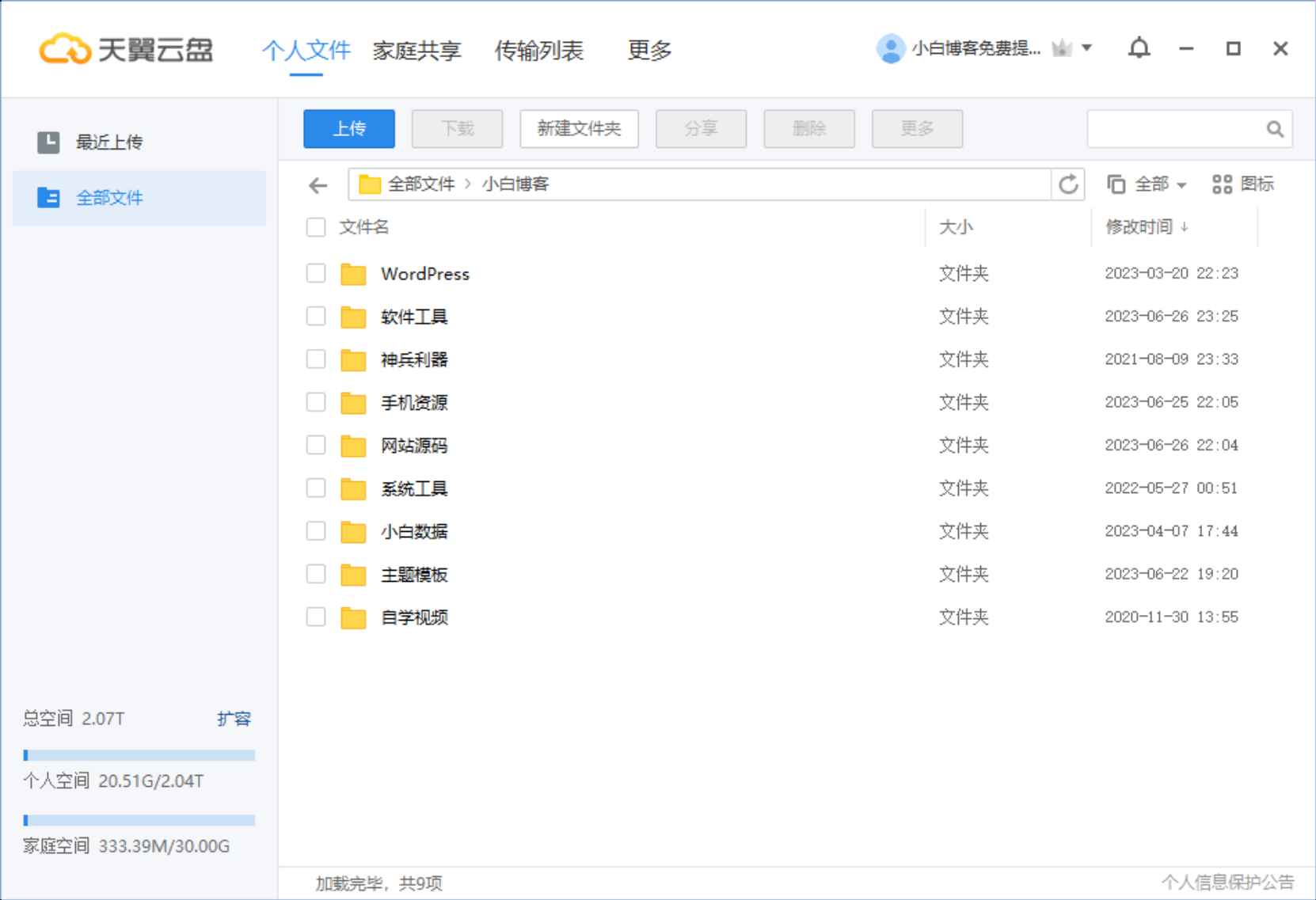Click 小白博客 in the breadcrumb path

pyautogui.click(x=515, y=184)
